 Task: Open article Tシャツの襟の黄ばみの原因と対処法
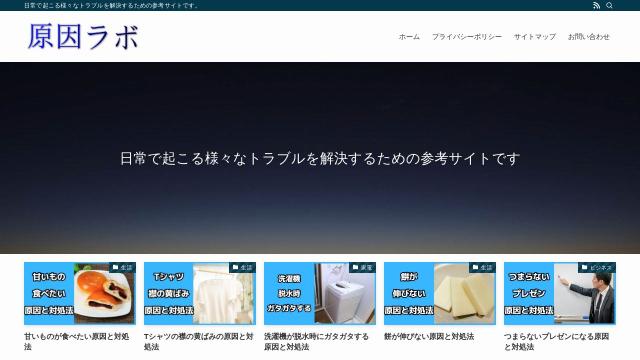(199, 342)
